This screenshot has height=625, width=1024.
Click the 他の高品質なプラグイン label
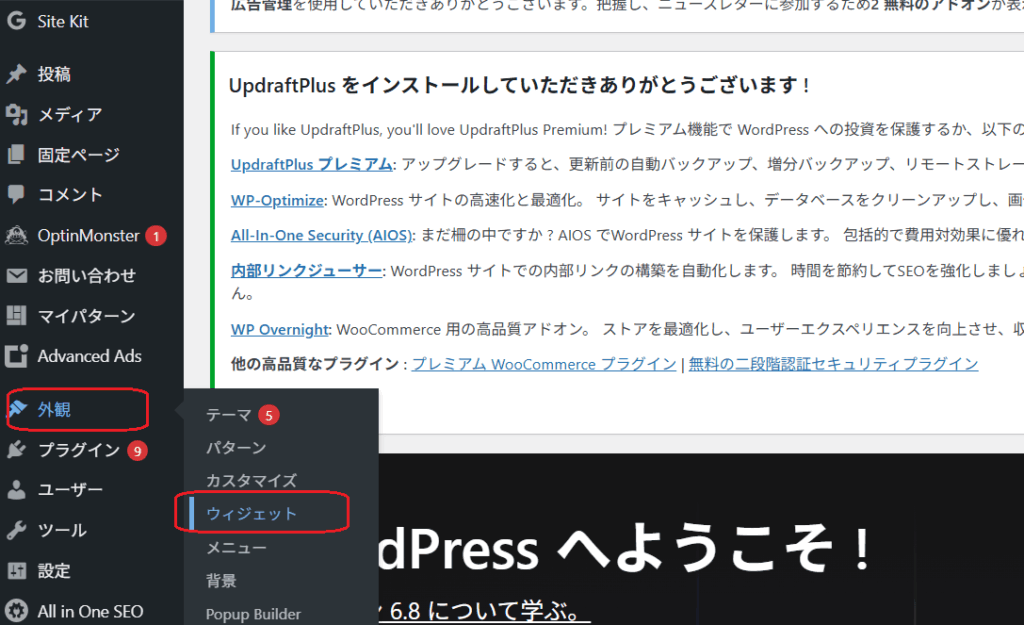[315, 364]
